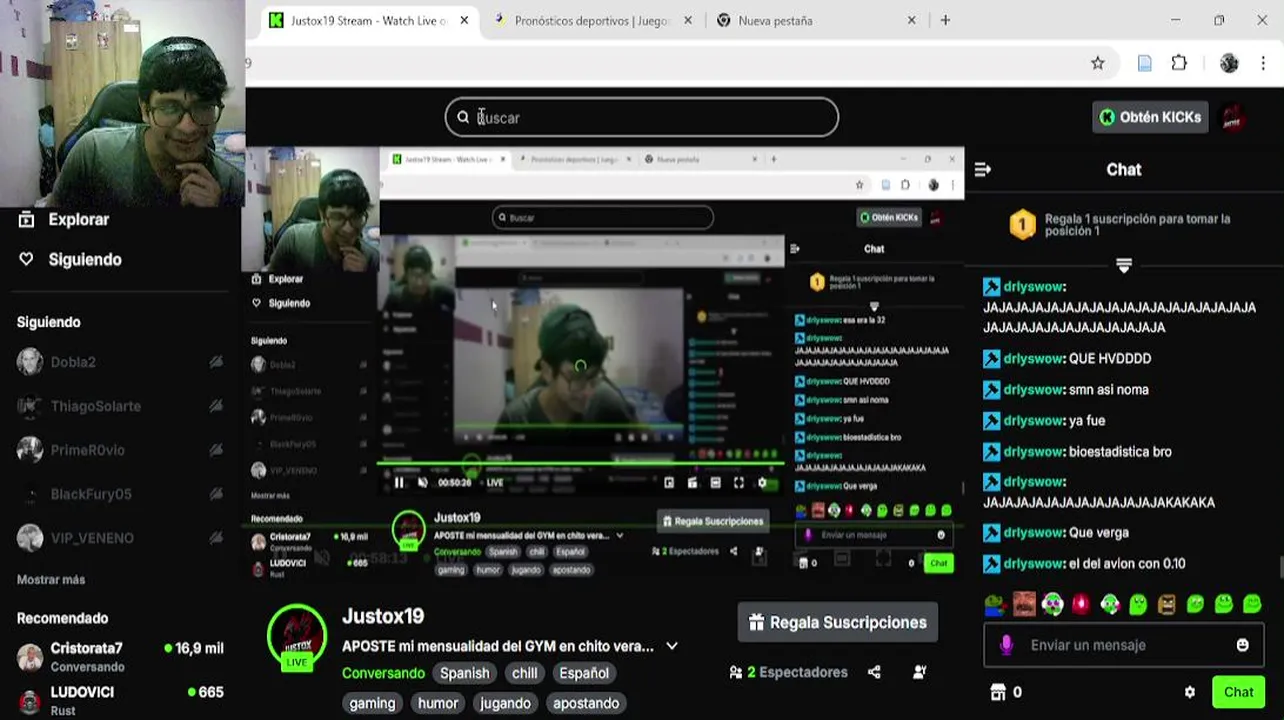Click the pause button in the streamed video
Viewport: 1284px width, 720px height.
click(399, 483)
